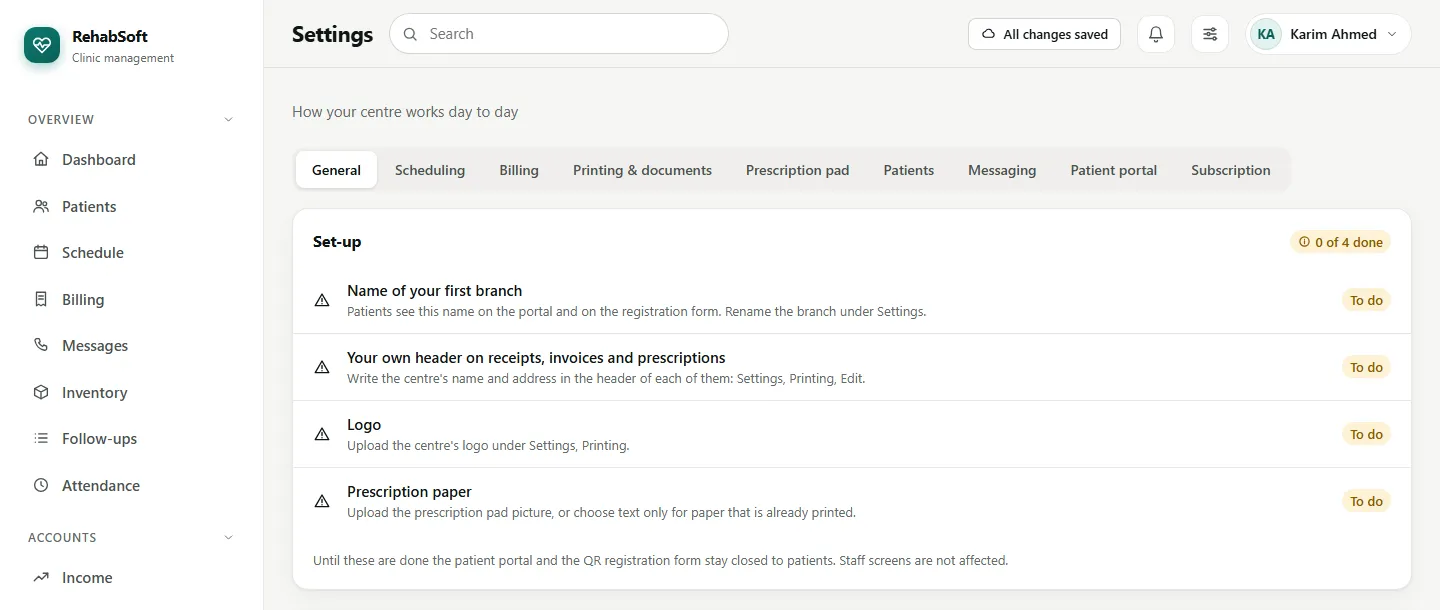Click the Karim Ahmed name text
1440x610 pixels.
coord(1333,34)
